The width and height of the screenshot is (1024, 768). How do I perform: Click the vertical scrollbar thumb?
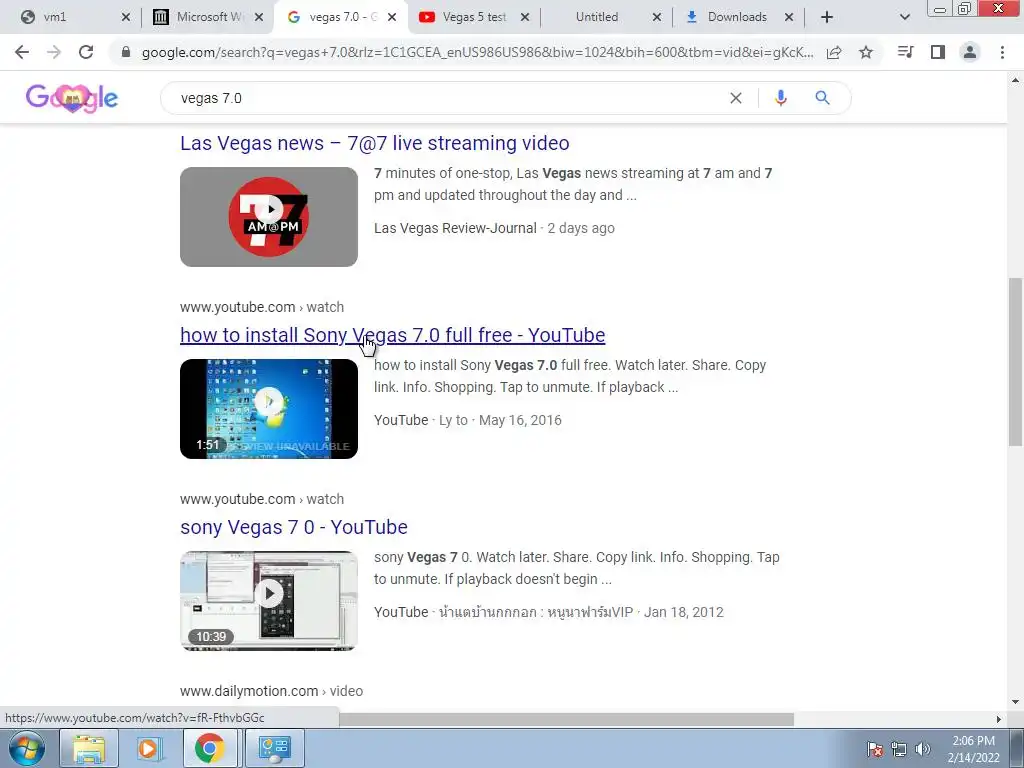tap(1015, 362)
